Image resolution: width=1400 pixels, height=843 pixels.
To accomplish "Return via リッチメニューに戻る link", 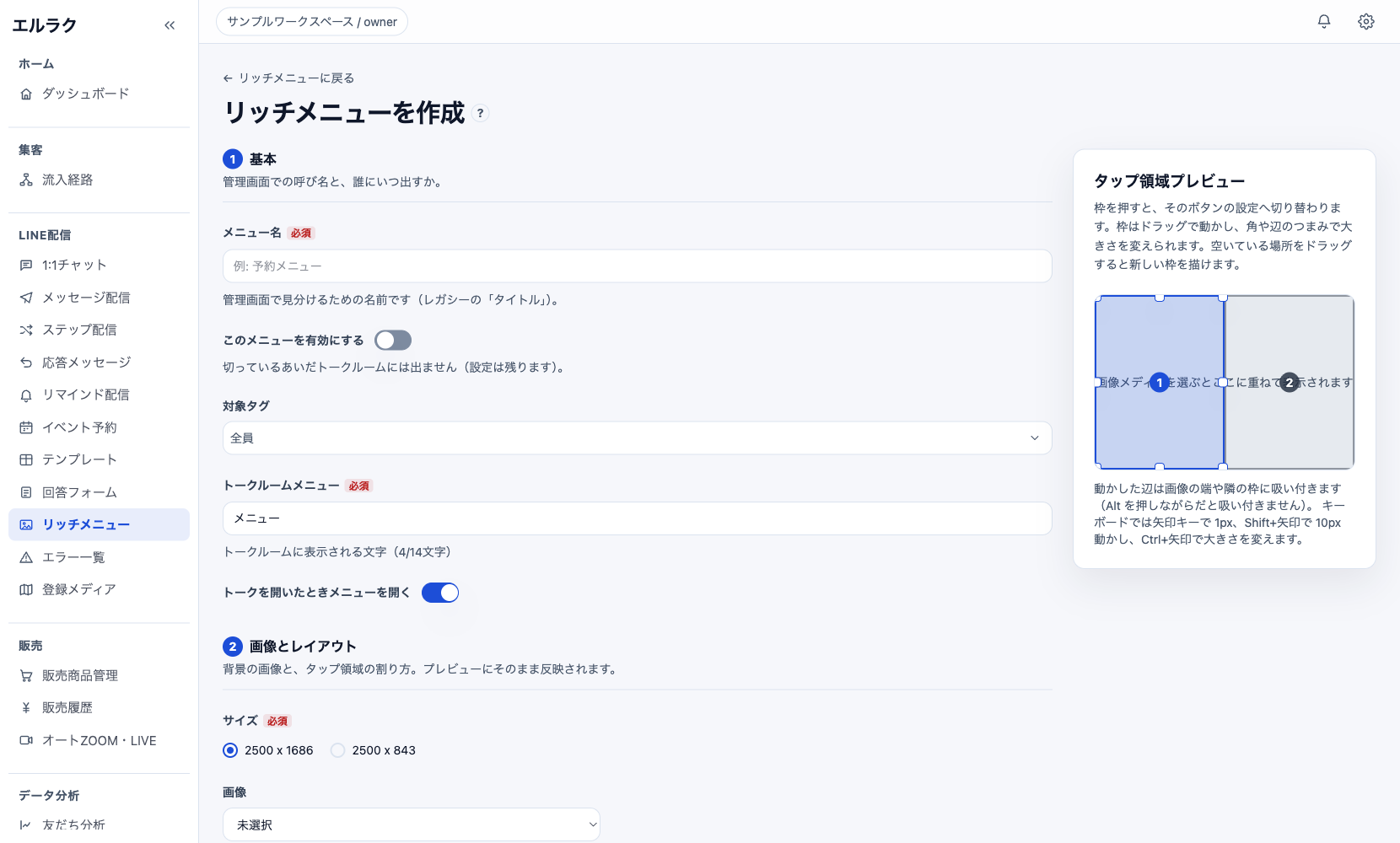I will point(288,78).
